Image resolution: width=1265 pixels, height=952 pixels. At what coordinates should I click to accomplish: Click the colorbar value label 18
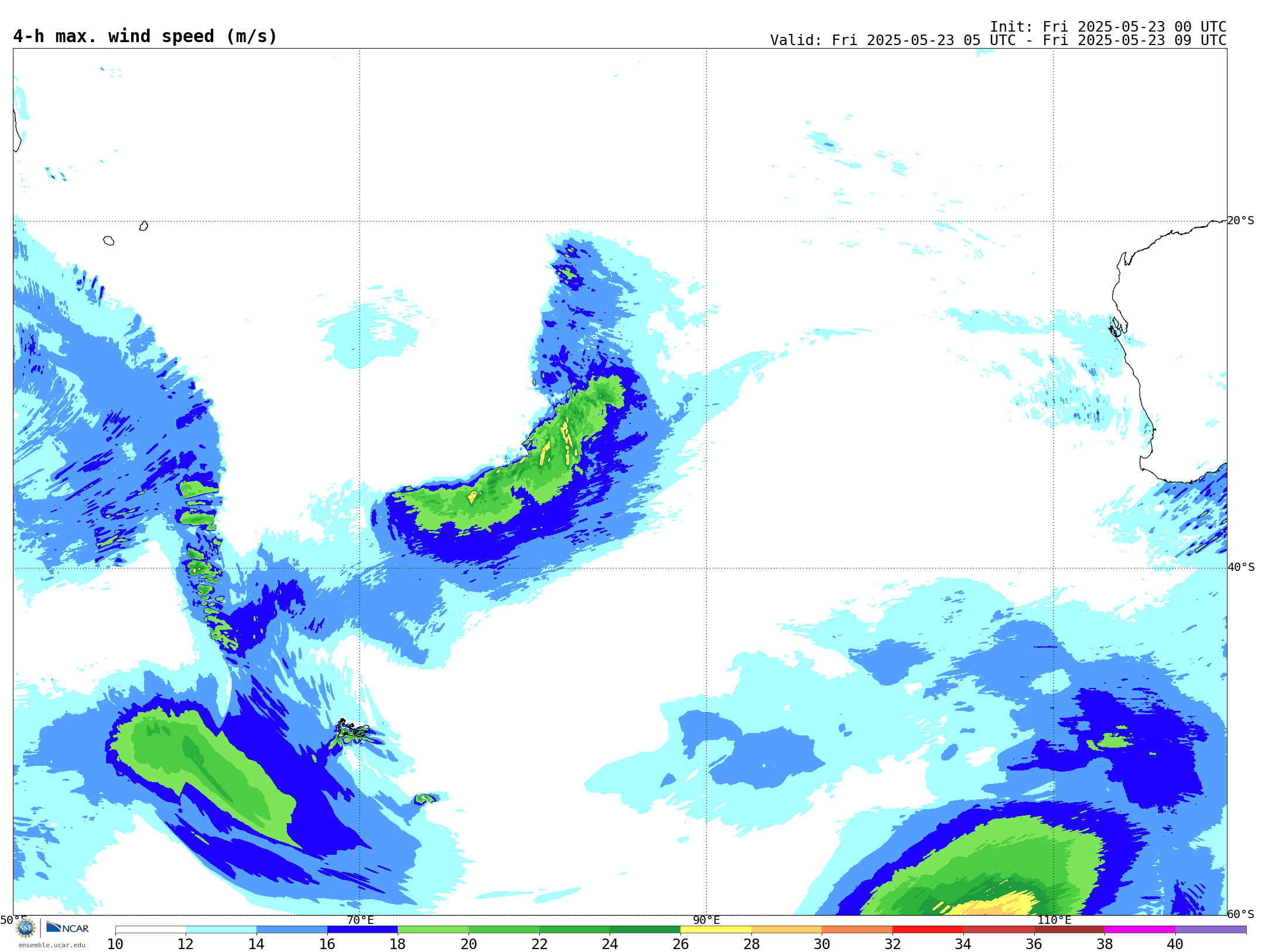[398, 944]
